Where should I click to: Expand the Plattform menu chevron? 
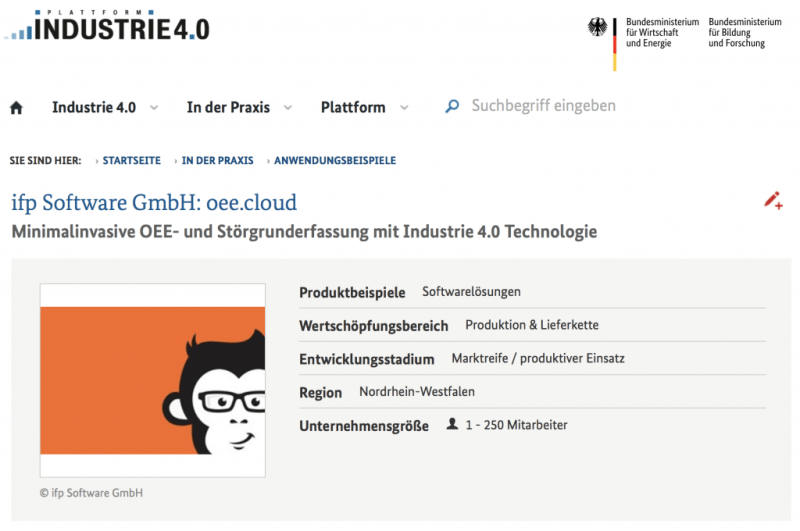[x=404, y=108]
